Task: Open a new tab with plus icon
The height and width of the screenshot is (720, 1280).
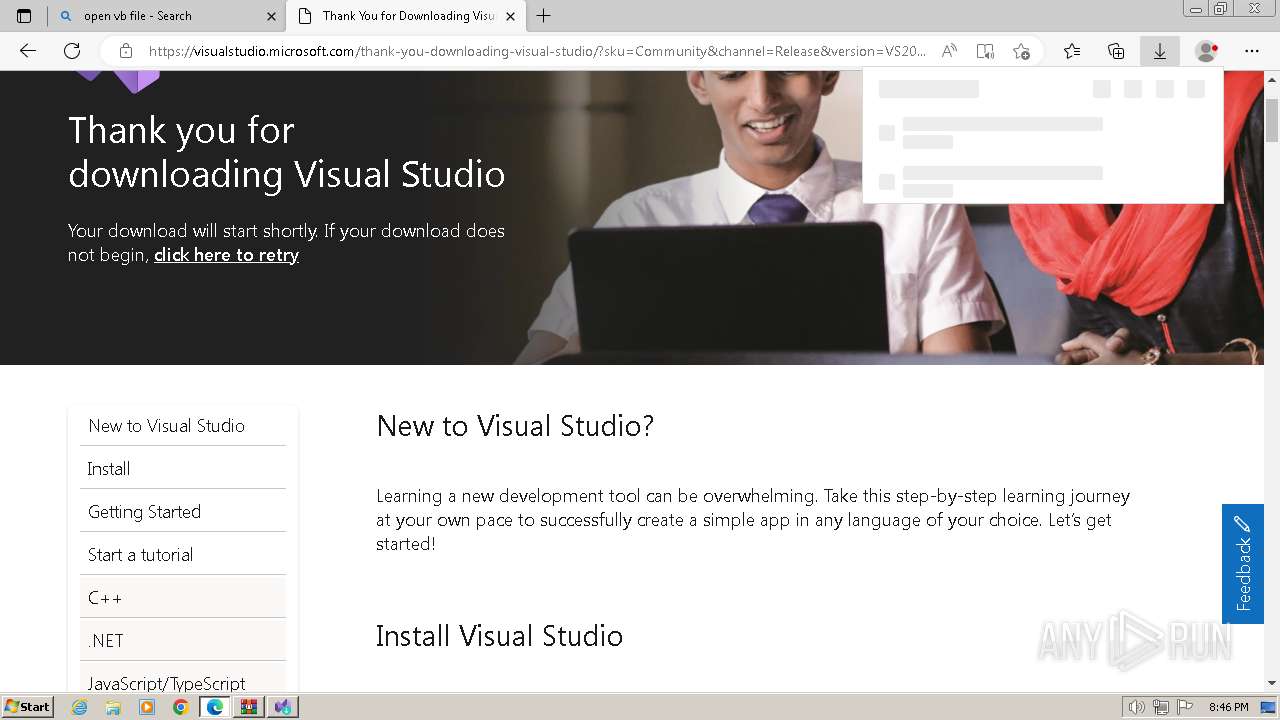Action: [544, 16]
